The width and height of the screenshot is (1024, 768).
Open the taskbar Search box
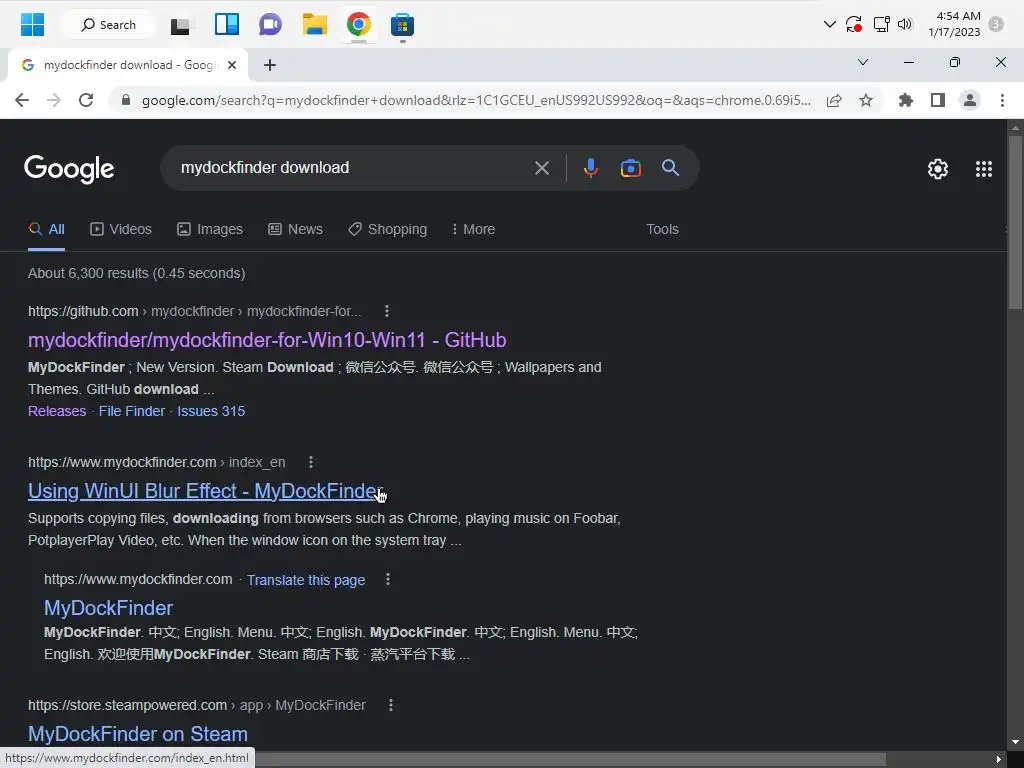[108, 25]
